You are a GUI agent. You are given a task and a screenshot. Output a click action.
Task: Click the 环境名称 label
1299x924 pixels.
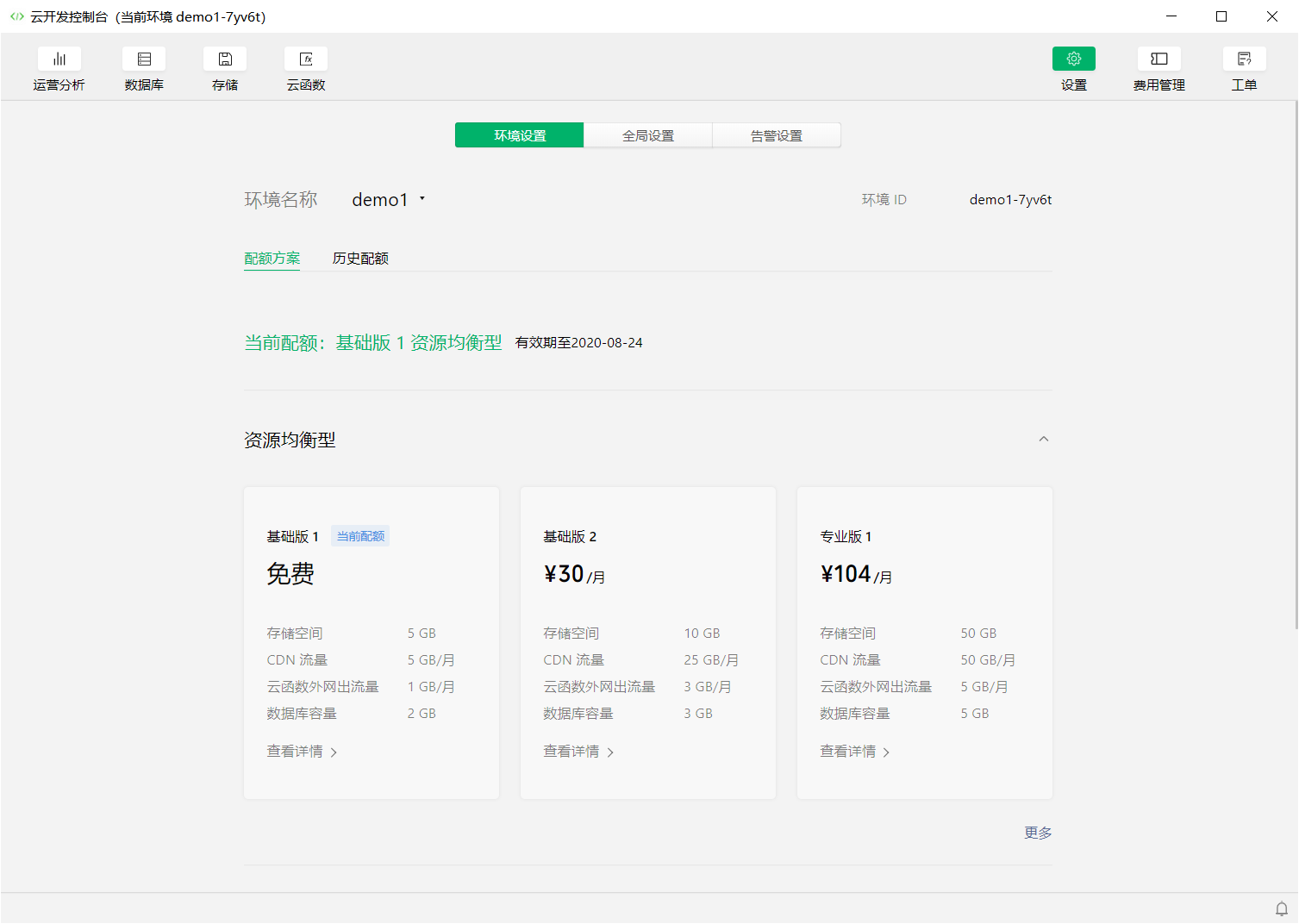tap(281, 200)
